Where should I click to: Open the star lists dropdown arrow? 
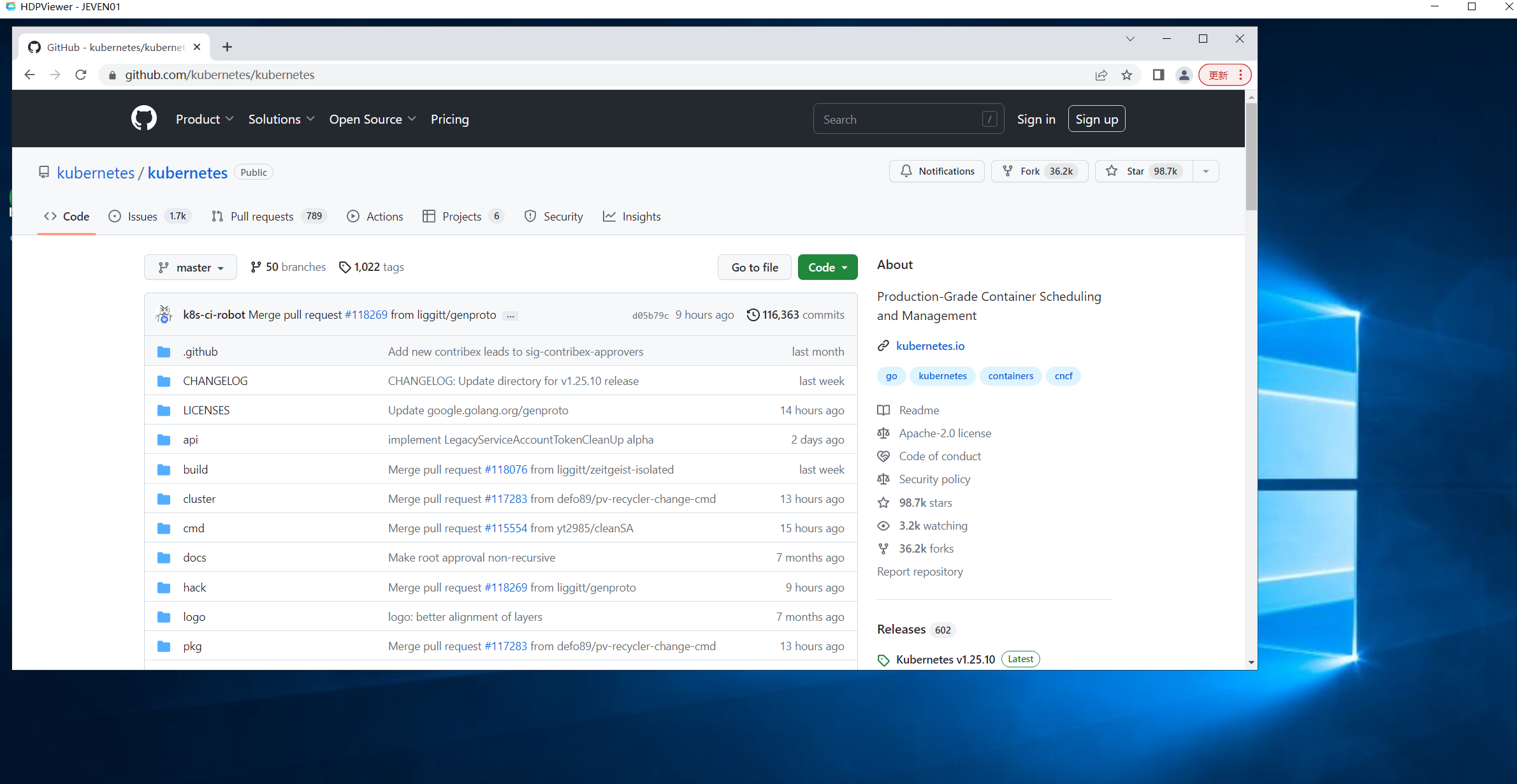pyautogui.click(x=1205, y=171)
